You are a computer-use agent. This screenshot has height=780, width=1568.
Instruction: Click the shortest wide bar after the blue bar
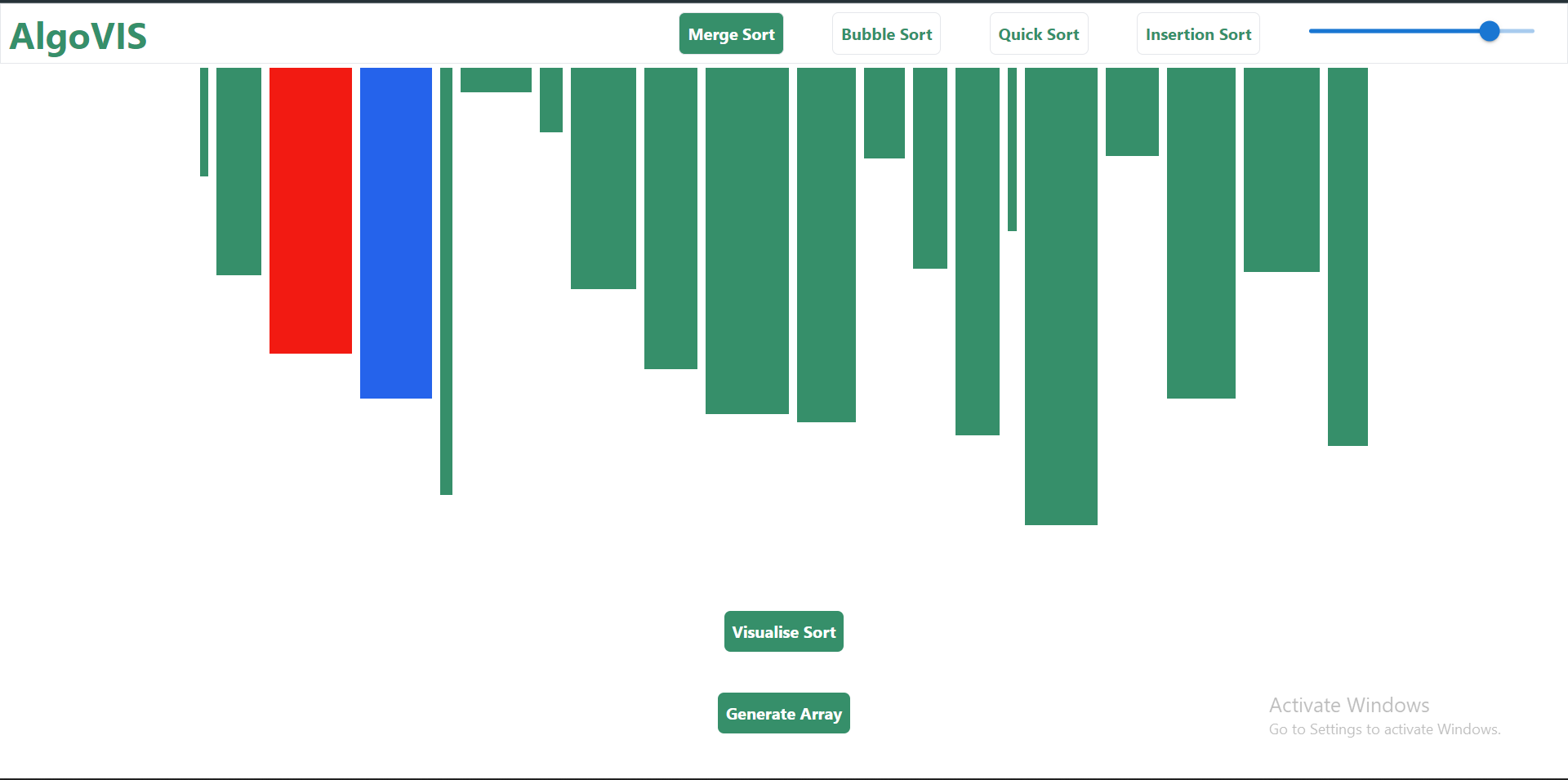pos(496,80)
